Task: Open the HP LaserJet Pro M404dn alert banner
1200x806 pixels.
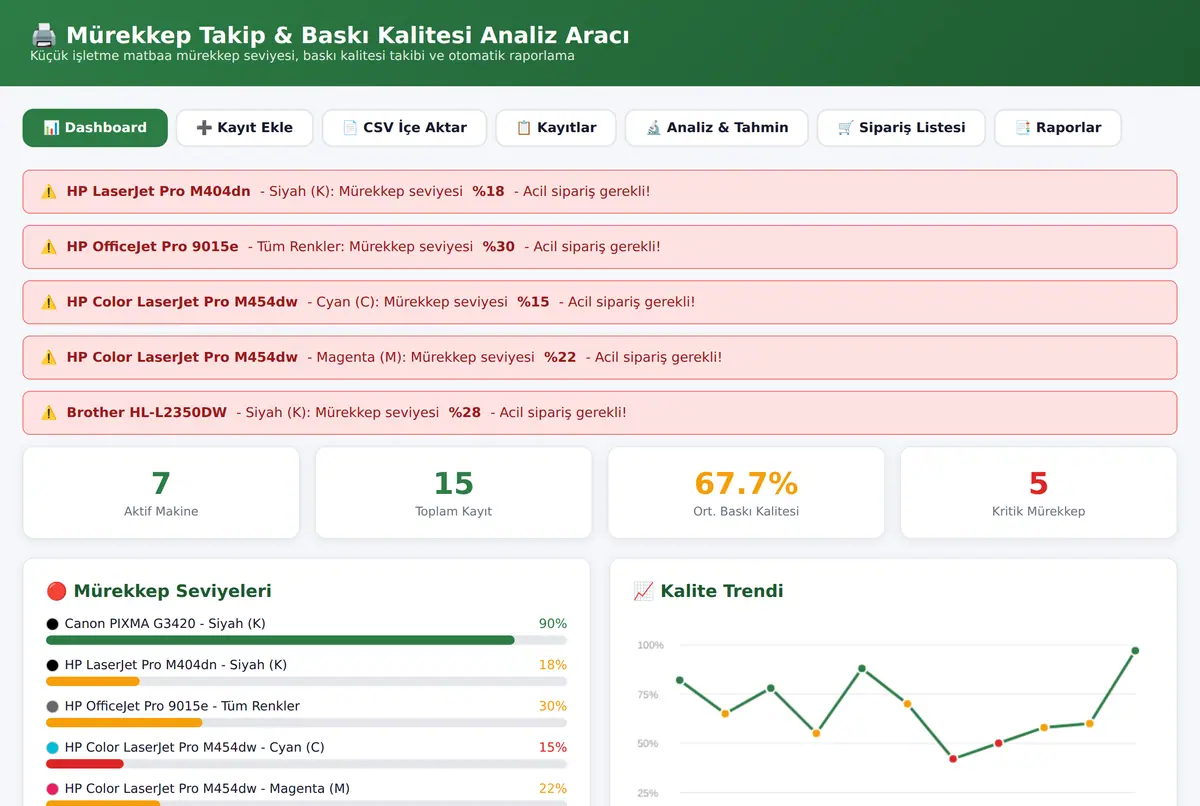Action: tap(600, 191)
